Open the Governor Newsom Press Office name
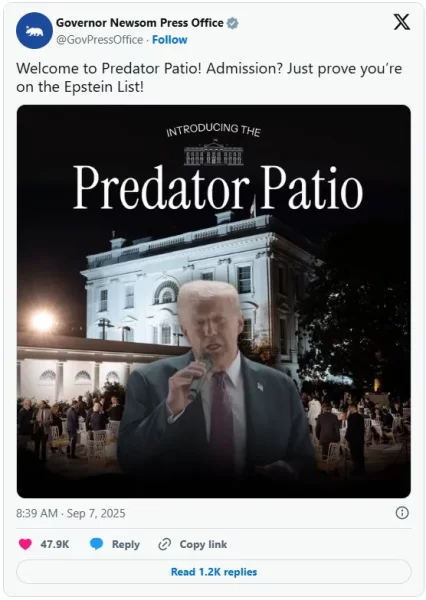 click(x=140, y=23)
